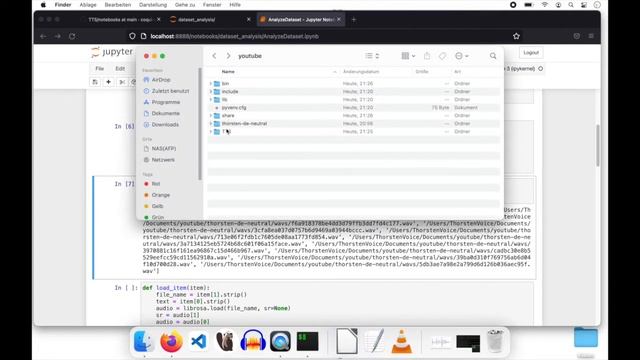Open the Finder action menu
640x360 pixels.
pos(462,56)
